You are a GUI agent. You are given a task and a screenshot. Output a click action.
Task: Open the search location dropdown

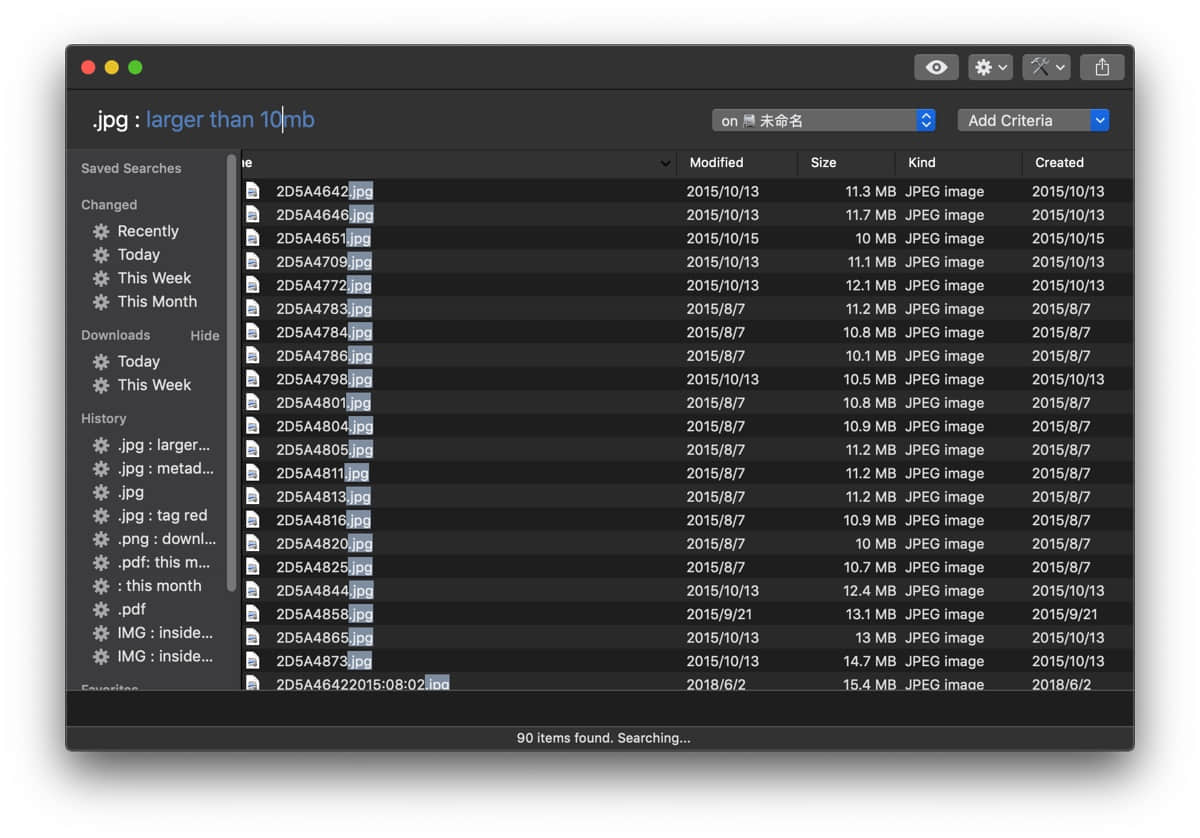tap(823, 120)
